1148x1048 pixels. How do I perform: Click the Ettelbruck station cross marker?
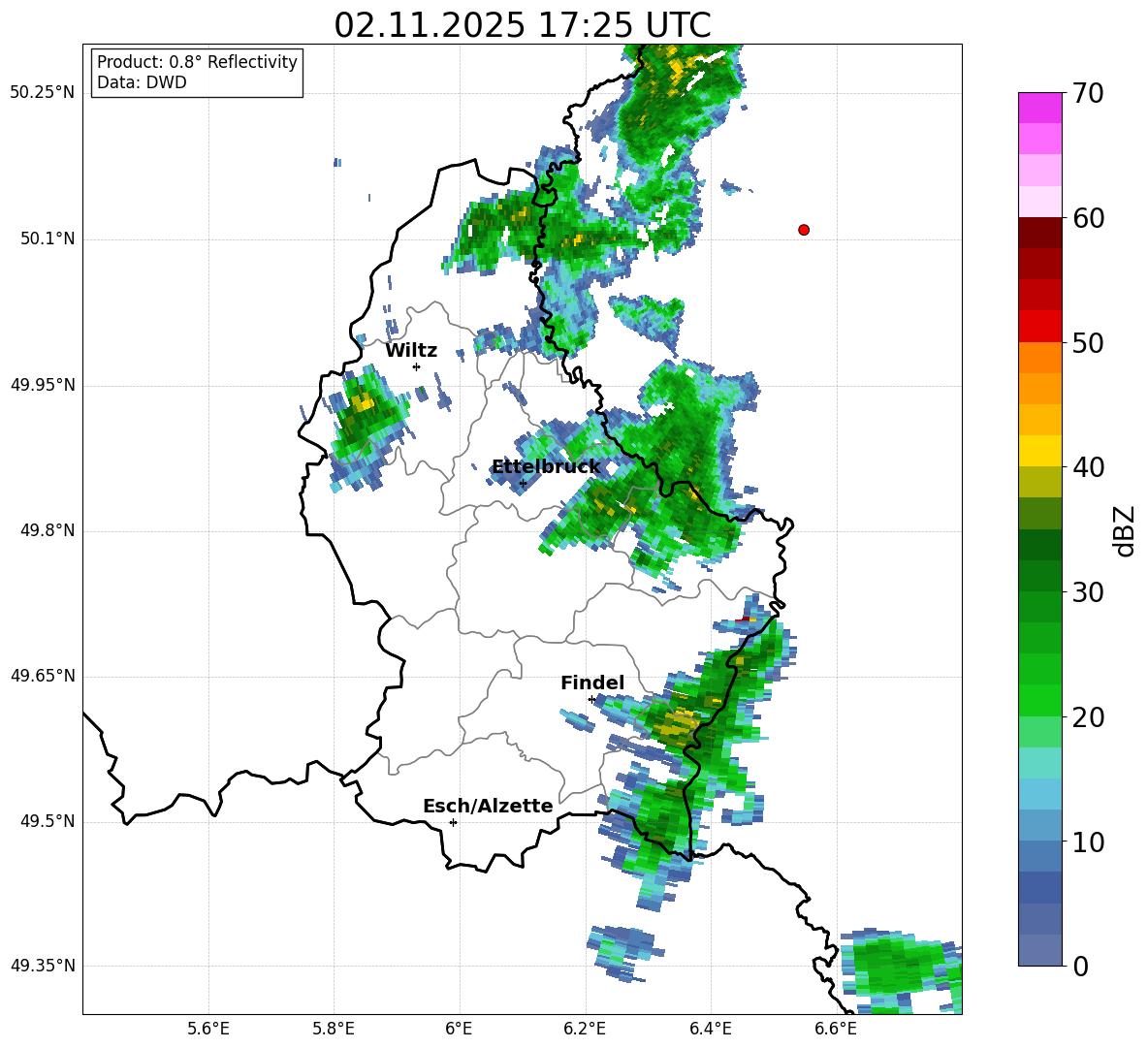pos(523,483)
